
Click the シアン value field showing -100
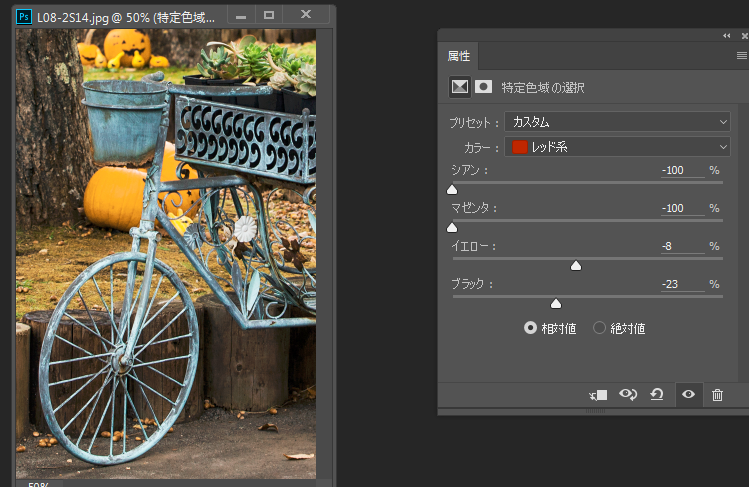click(x=683, y=170)
